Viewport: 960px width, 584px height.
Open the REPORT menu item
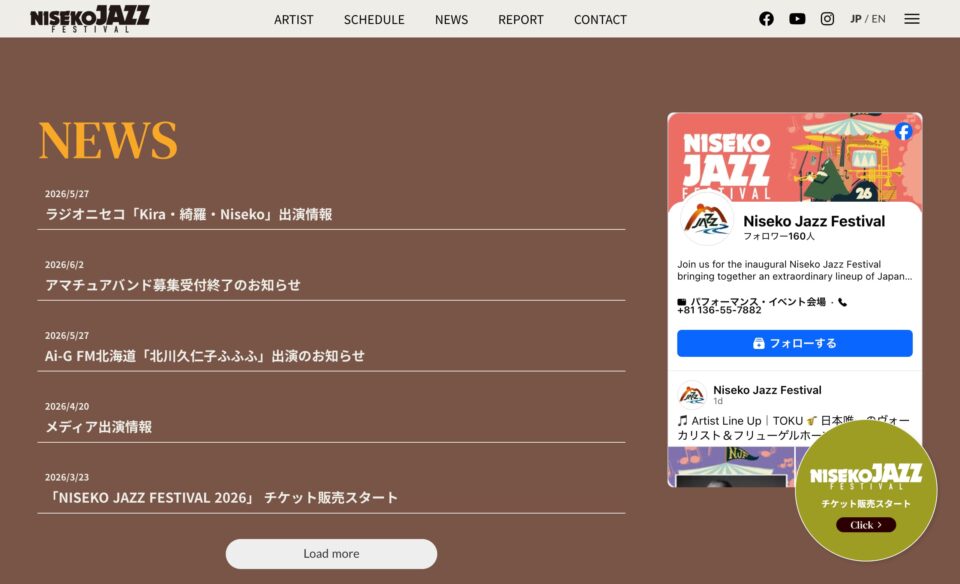[520, 20]
